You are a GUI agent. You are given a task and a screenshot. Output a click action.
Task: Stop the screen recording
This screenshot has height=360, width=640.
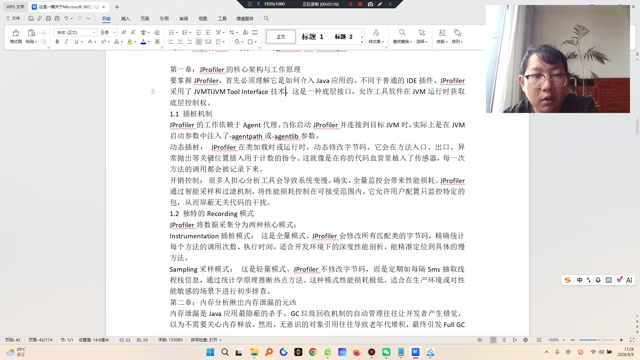tap(360, 4)
